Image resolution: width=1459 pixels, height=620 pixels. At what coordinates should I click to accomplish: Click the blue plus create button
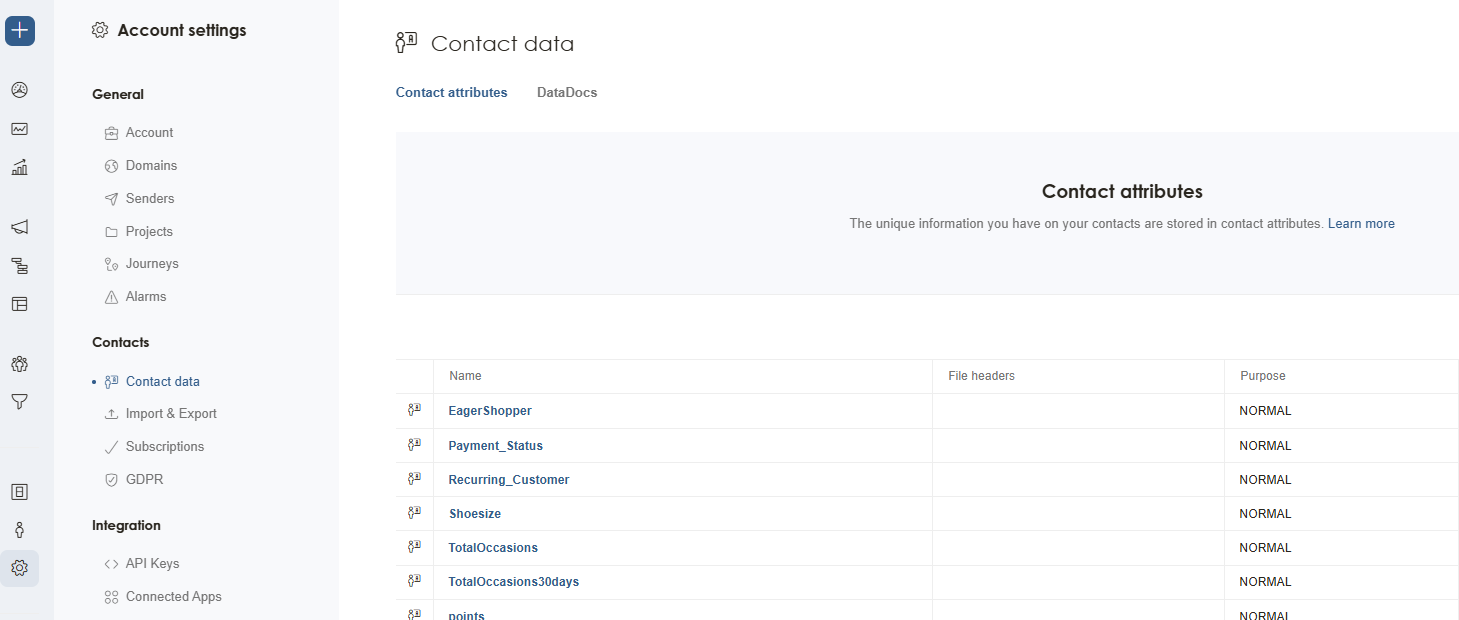point(20,31)
